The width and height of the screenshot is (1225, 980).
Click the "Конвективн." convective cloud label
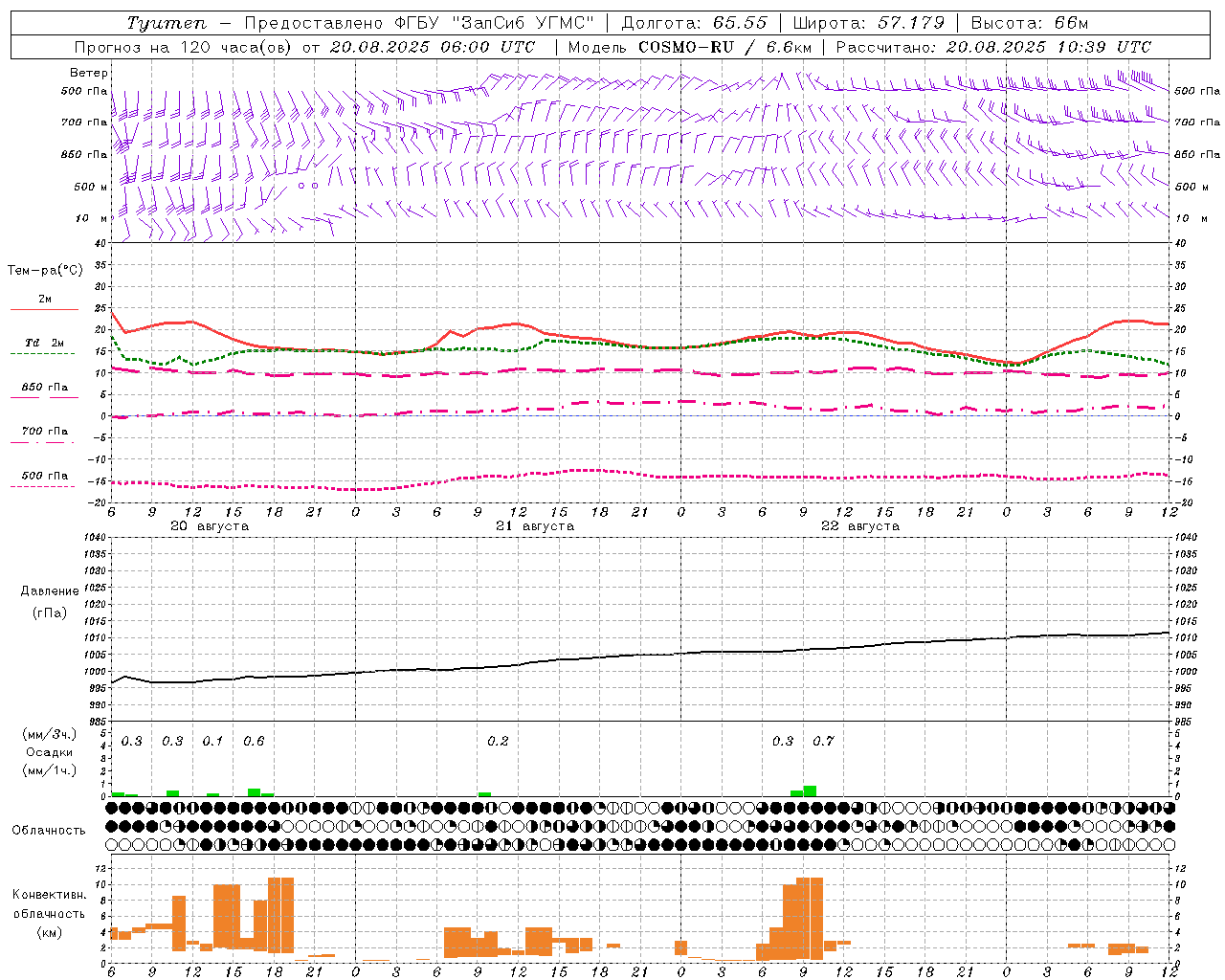click(50, 895)
